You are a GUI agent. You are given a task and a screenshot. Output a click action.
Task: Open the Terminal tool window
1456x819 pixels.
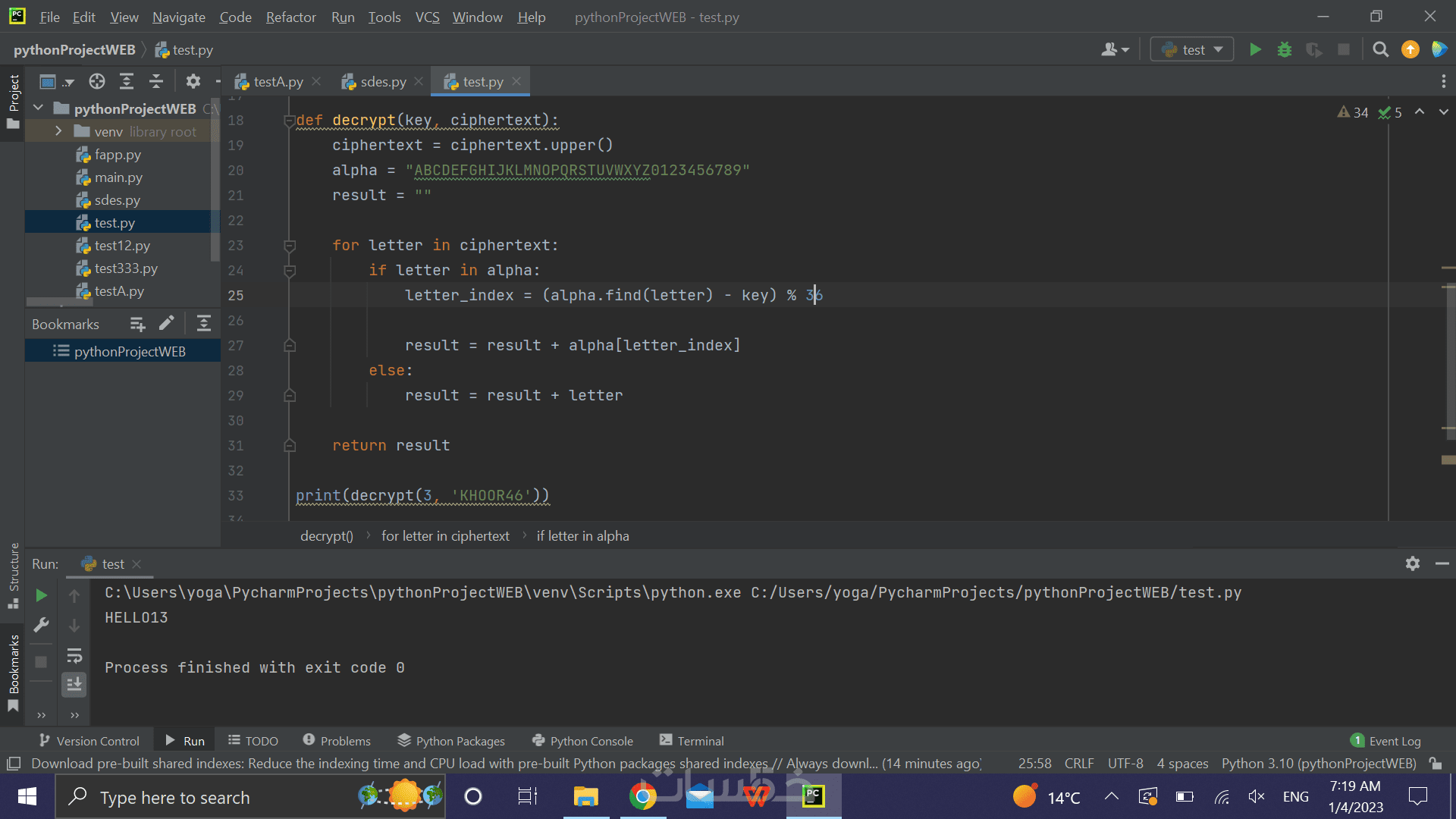coord(691,741)
